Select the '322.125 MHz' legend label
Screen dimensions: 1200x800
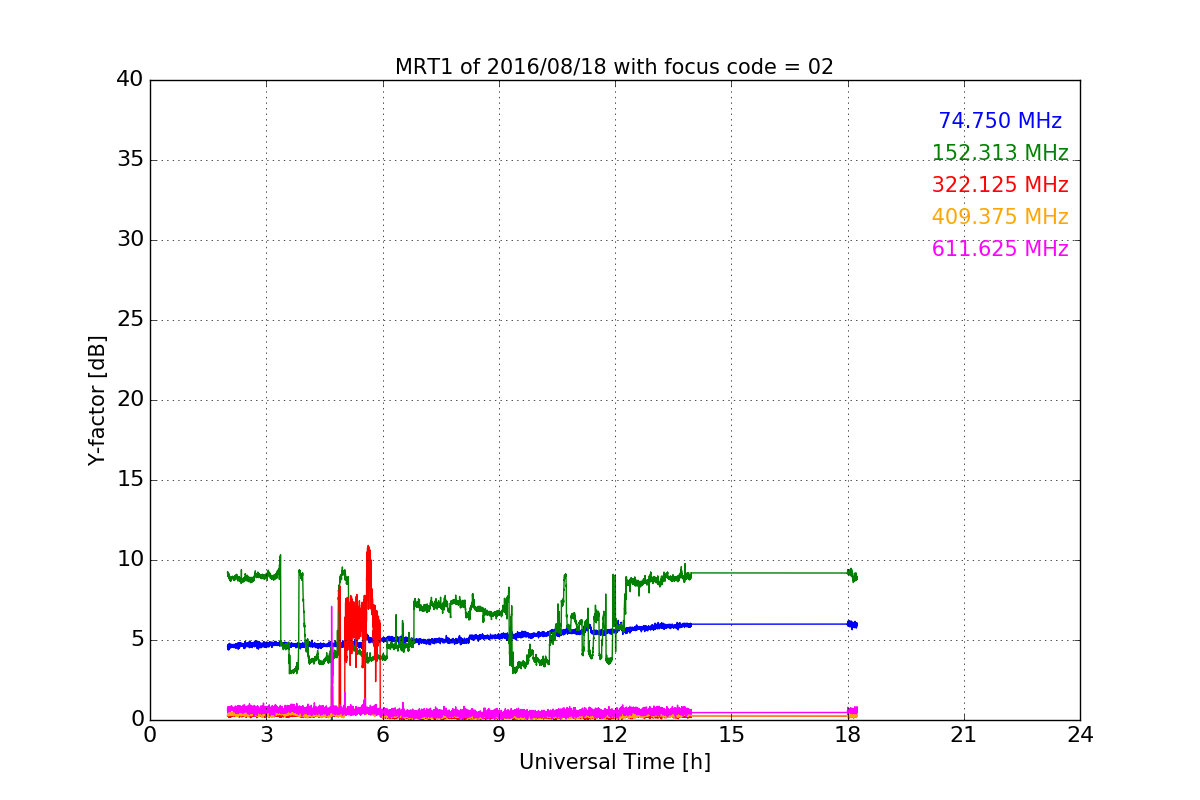(1000, 185)
